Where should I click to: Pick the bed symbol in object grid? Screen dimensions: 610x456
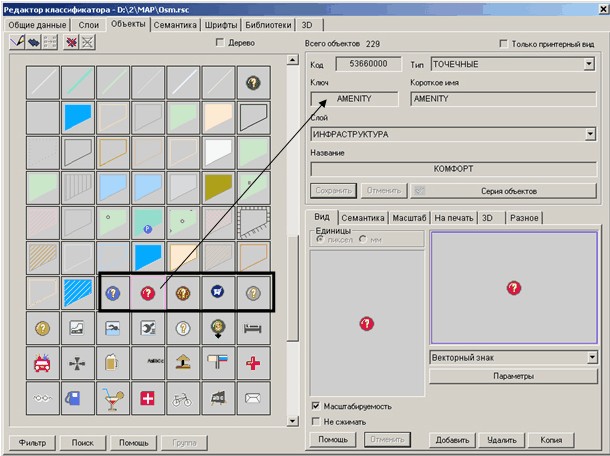click(253, 328)
